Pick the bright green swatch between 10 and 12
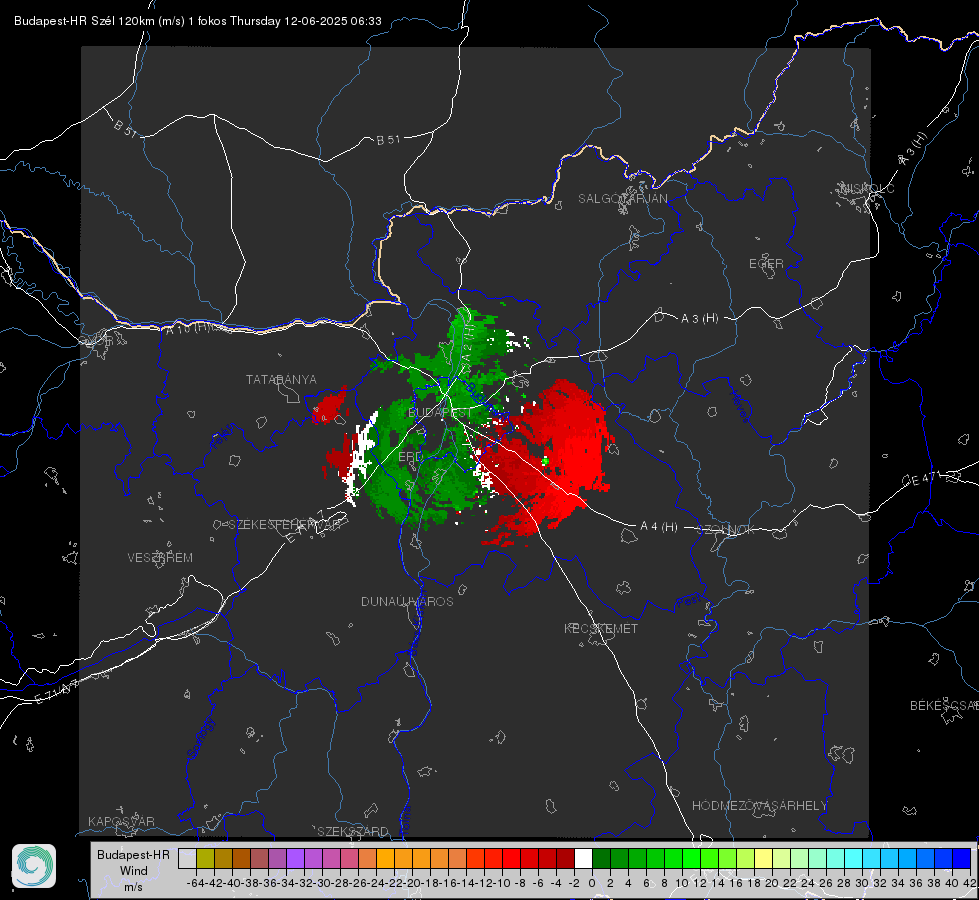The width and height of the screenshot is (979, 900). [691, 858]
